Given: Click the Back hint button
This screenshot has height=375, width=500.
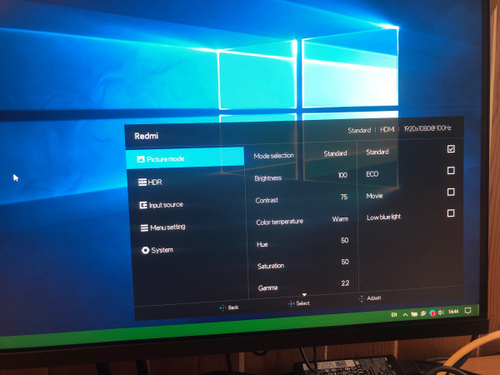Looking at the screenshot, I should coord(229,307).
